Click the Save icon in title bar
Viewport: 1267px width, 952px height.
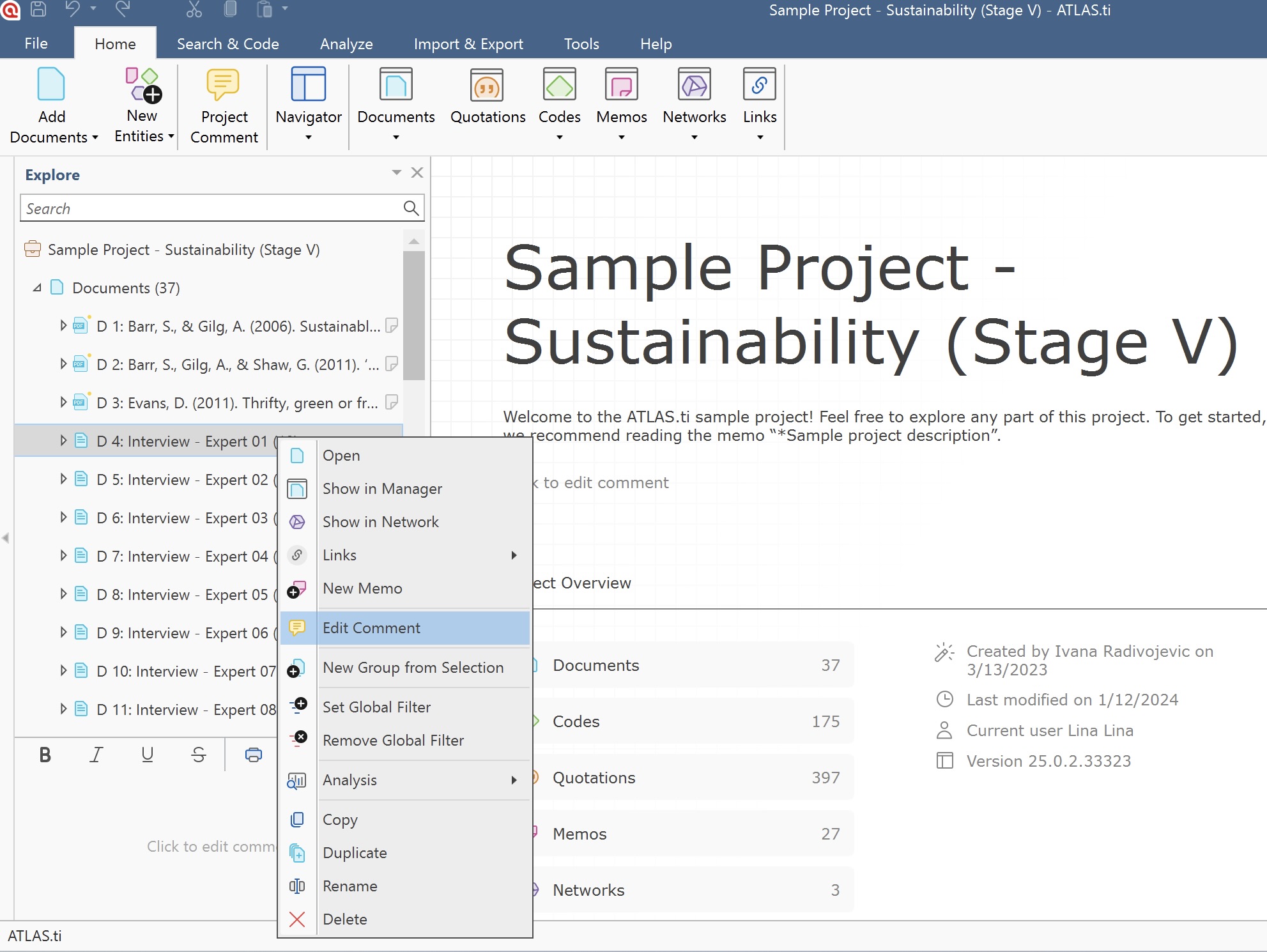(38, 9)
